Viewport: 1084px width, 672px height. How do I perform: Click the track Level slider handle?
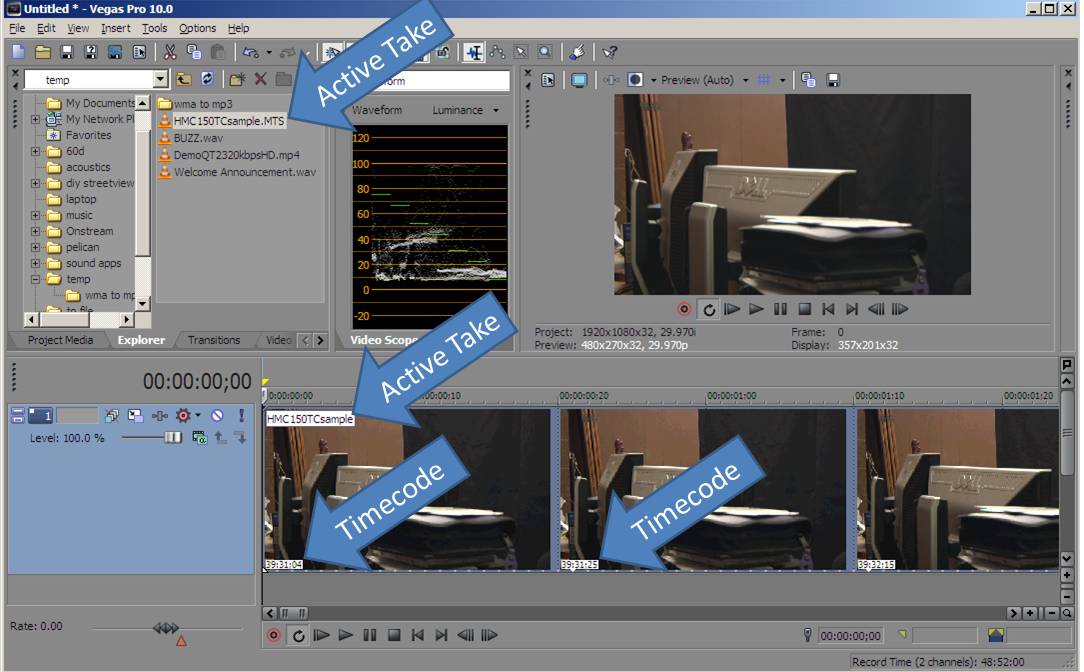coord(173,438)
